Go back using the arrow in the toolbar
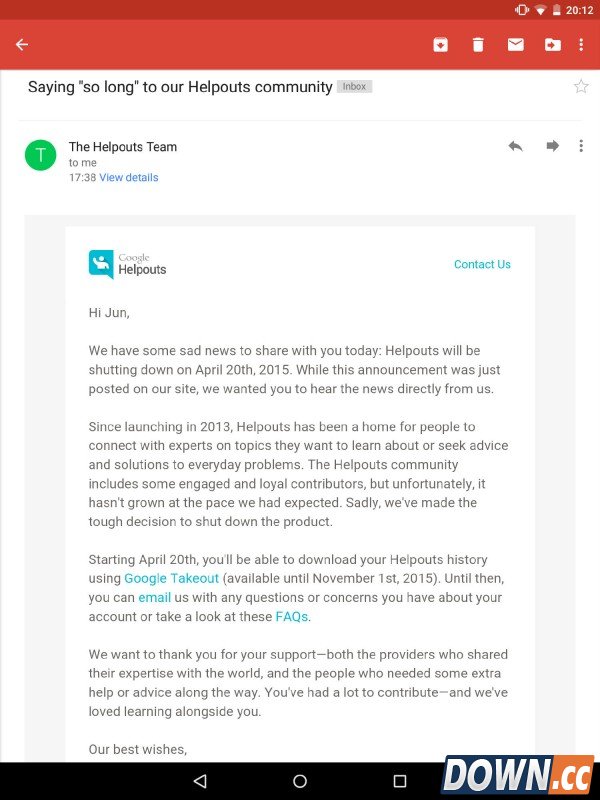The width and height of the screenshot is (600, 800). [22, 45]
